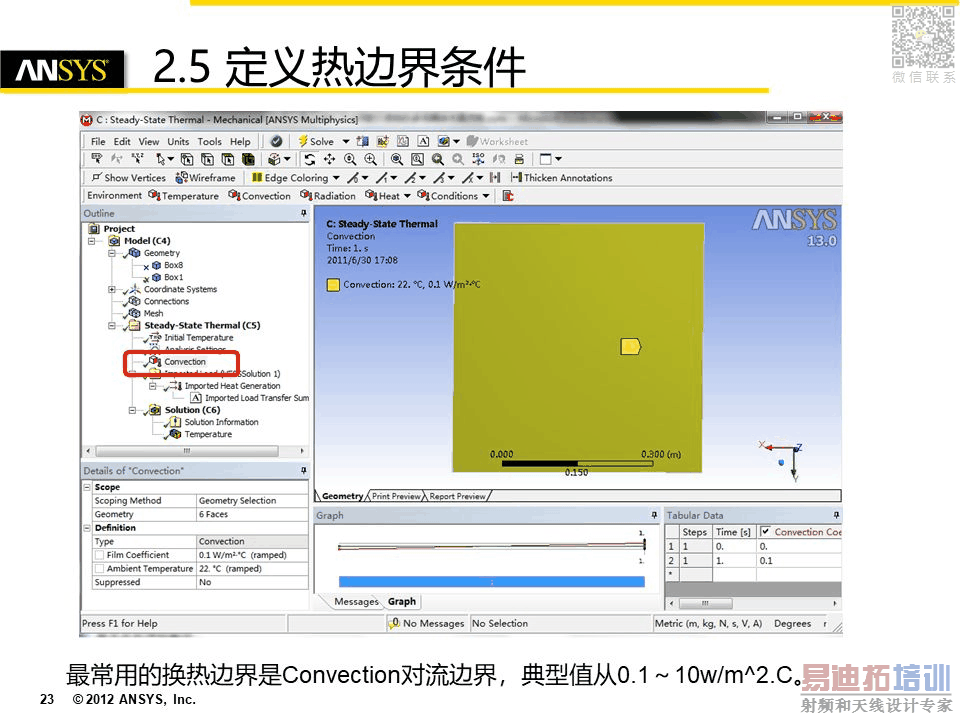The image size is (960, 720).
Task: Select the Face selection filter icon
Action: [228, 159]
